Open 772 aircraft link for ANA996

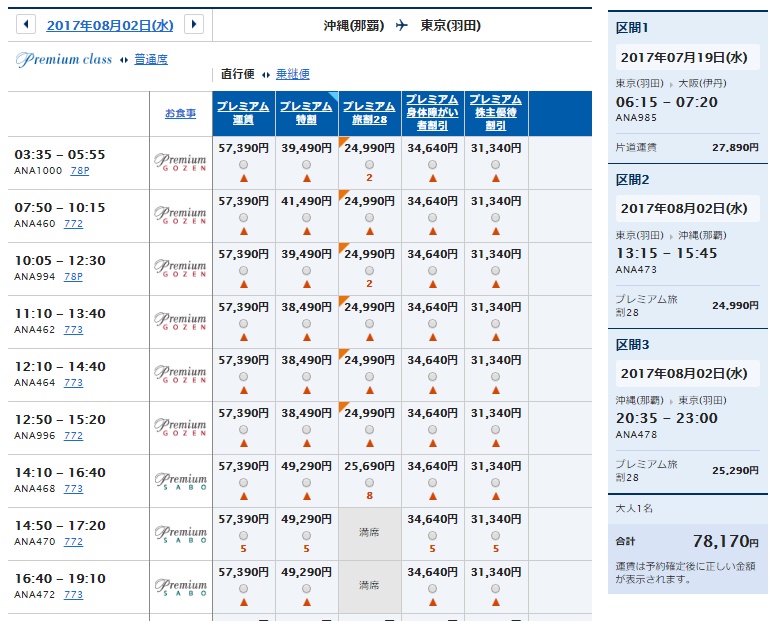pyautogui.click(x=73, y=435)
